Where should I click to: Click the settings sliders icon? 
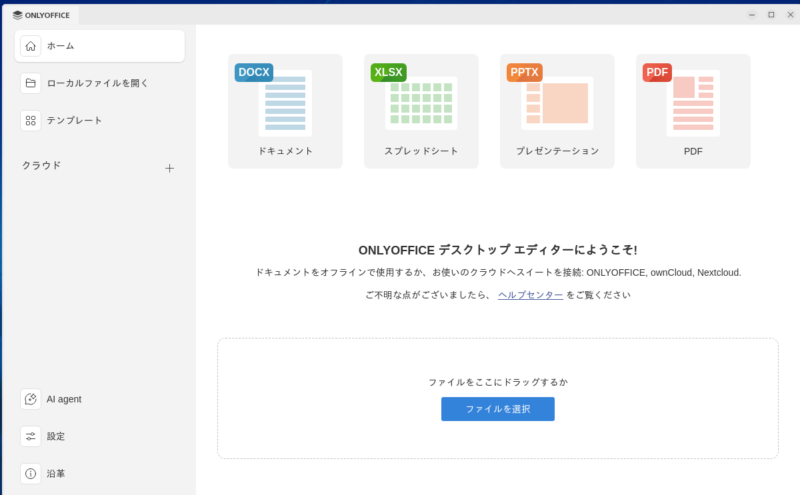[x=31, y=436]
